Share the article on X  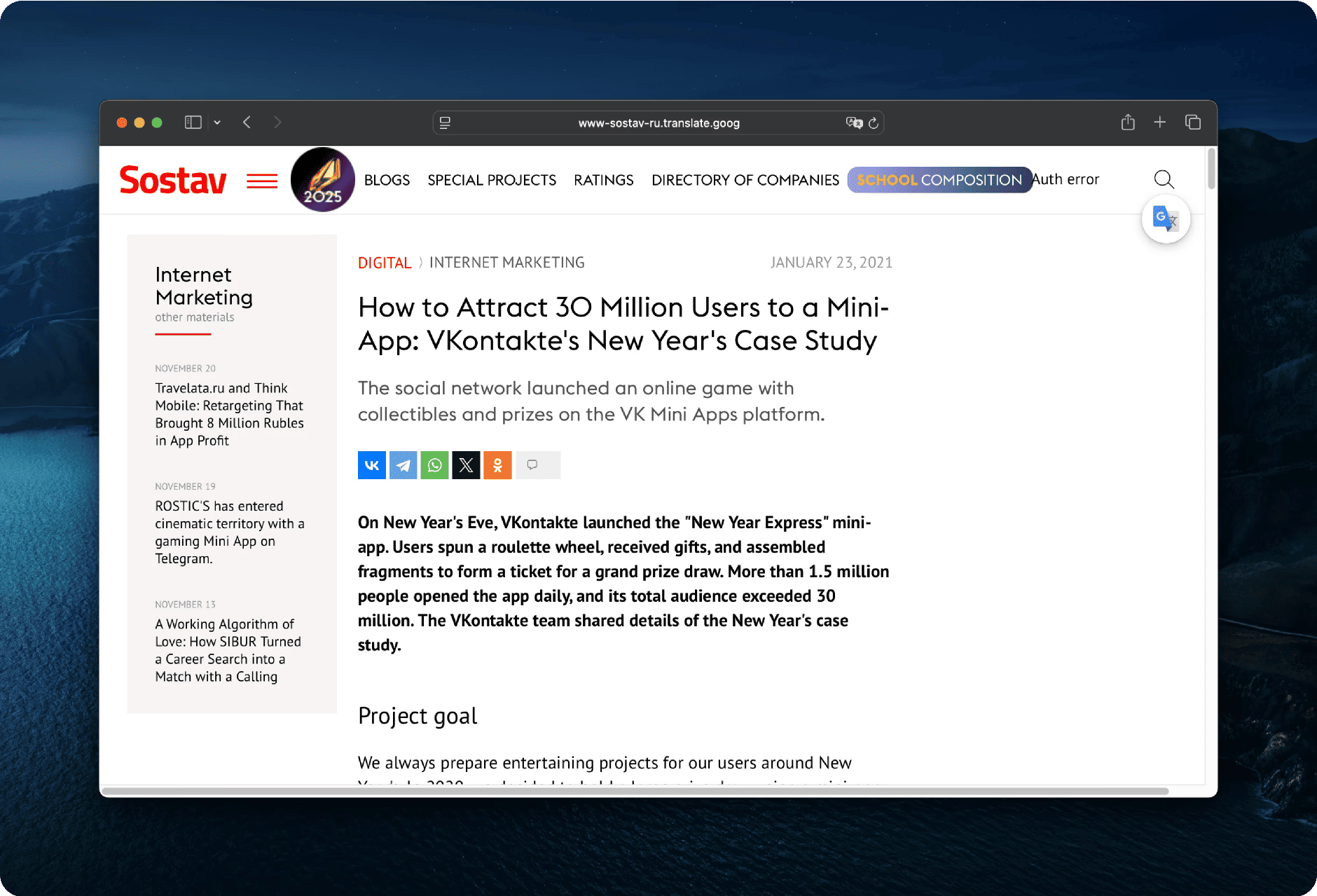click(466, 465)
